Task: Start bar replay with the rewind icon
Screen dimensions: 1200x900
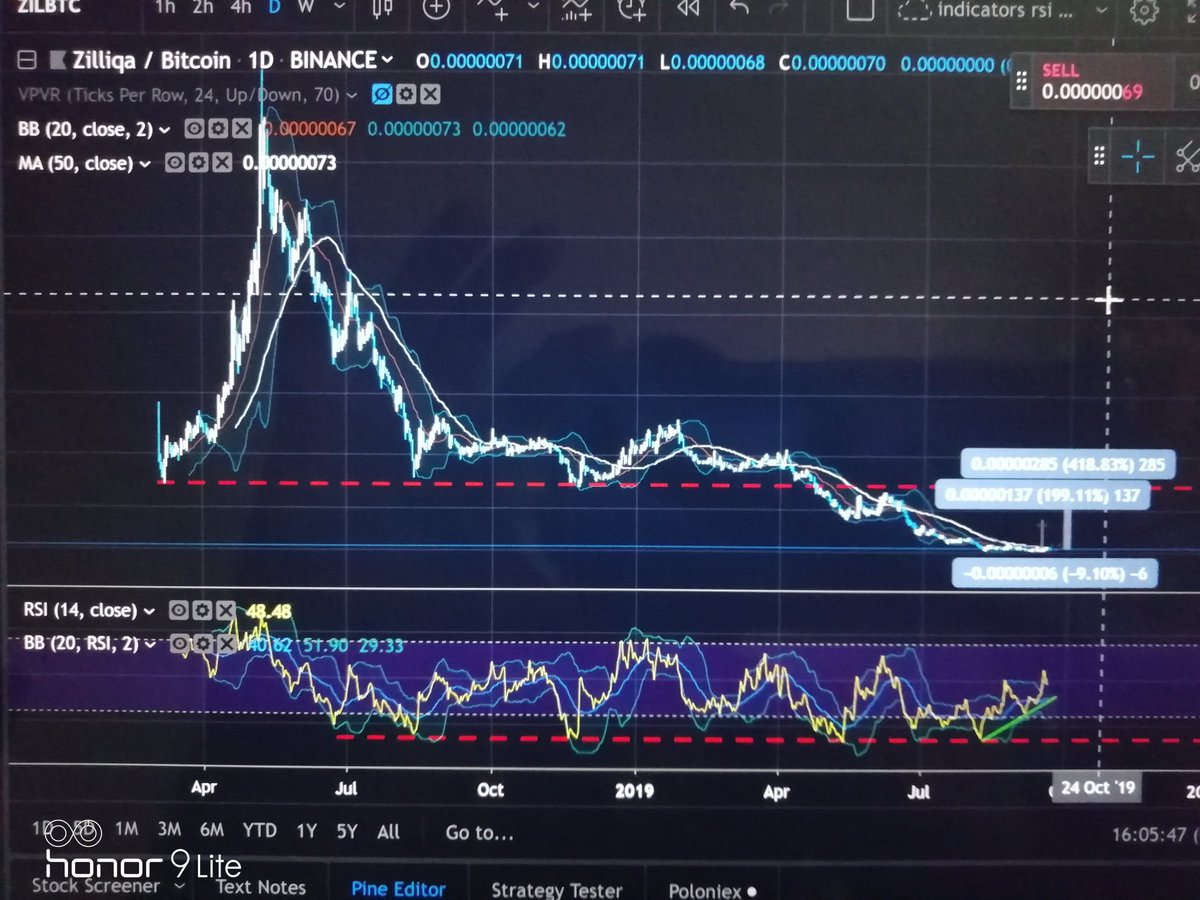Action: 687,9
